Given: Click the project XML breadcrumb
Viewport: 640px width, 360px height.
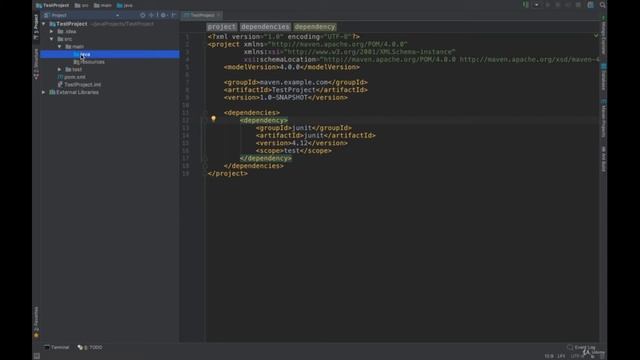Looking at the screenshot, I should click(222, 27).
